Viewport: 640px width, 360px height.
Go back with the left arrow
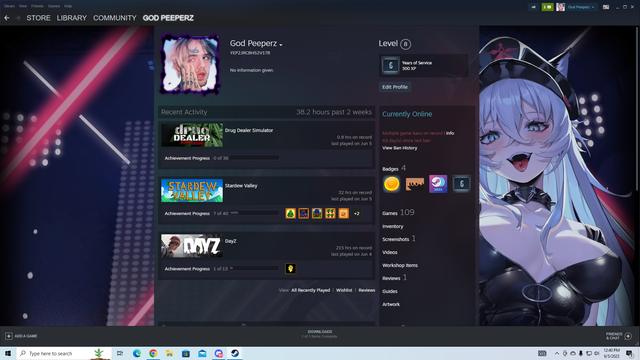tap(7, 18)
